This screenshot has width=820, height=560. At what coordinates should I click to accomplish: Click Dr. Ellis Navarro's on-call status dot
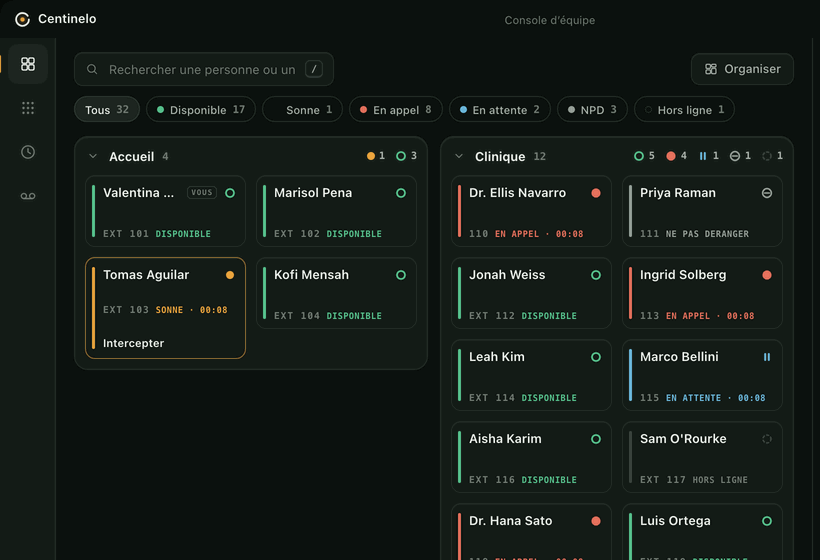click(596, 193)
